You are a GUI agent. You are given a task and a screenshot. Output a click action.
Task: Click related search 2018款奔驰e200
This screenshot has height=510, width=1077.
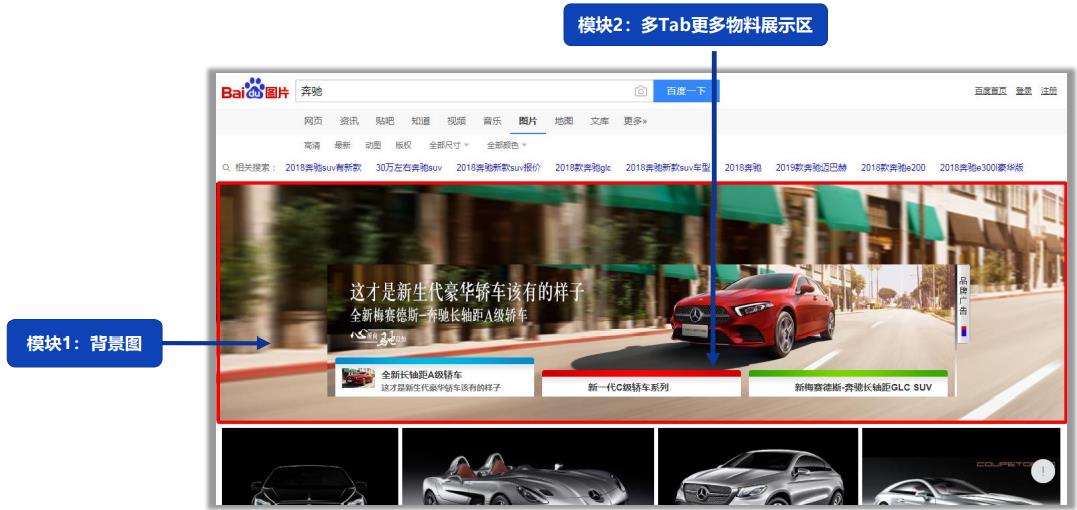[893, 167]
